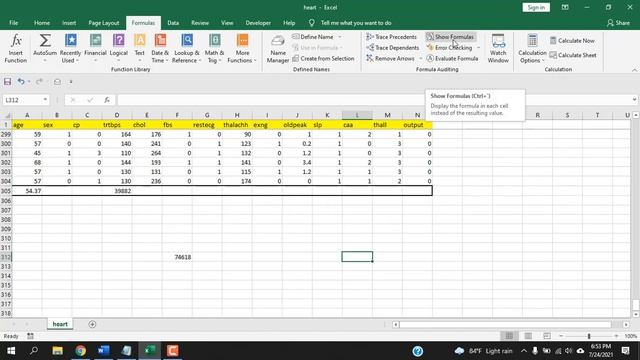Click Calculate Now
The height and width of the screenshot is (360, 640).
click(x=572, y=40)
